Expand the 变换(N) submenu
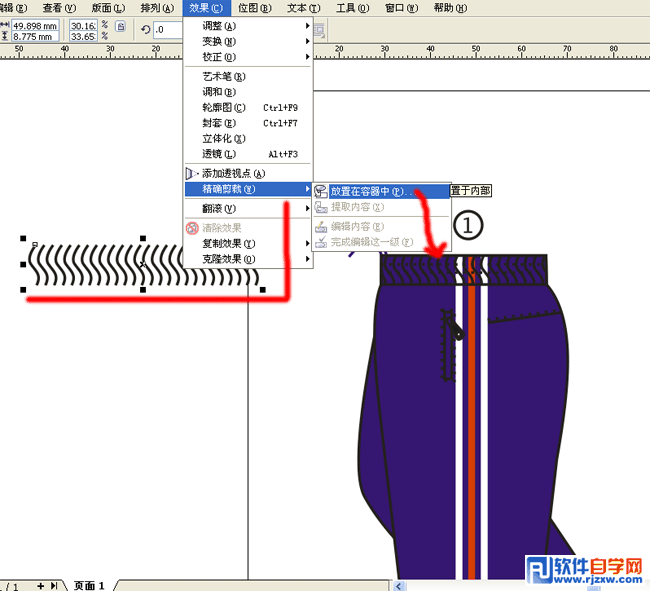The width and height of the screenshot is (650, 591). [248, 41]
